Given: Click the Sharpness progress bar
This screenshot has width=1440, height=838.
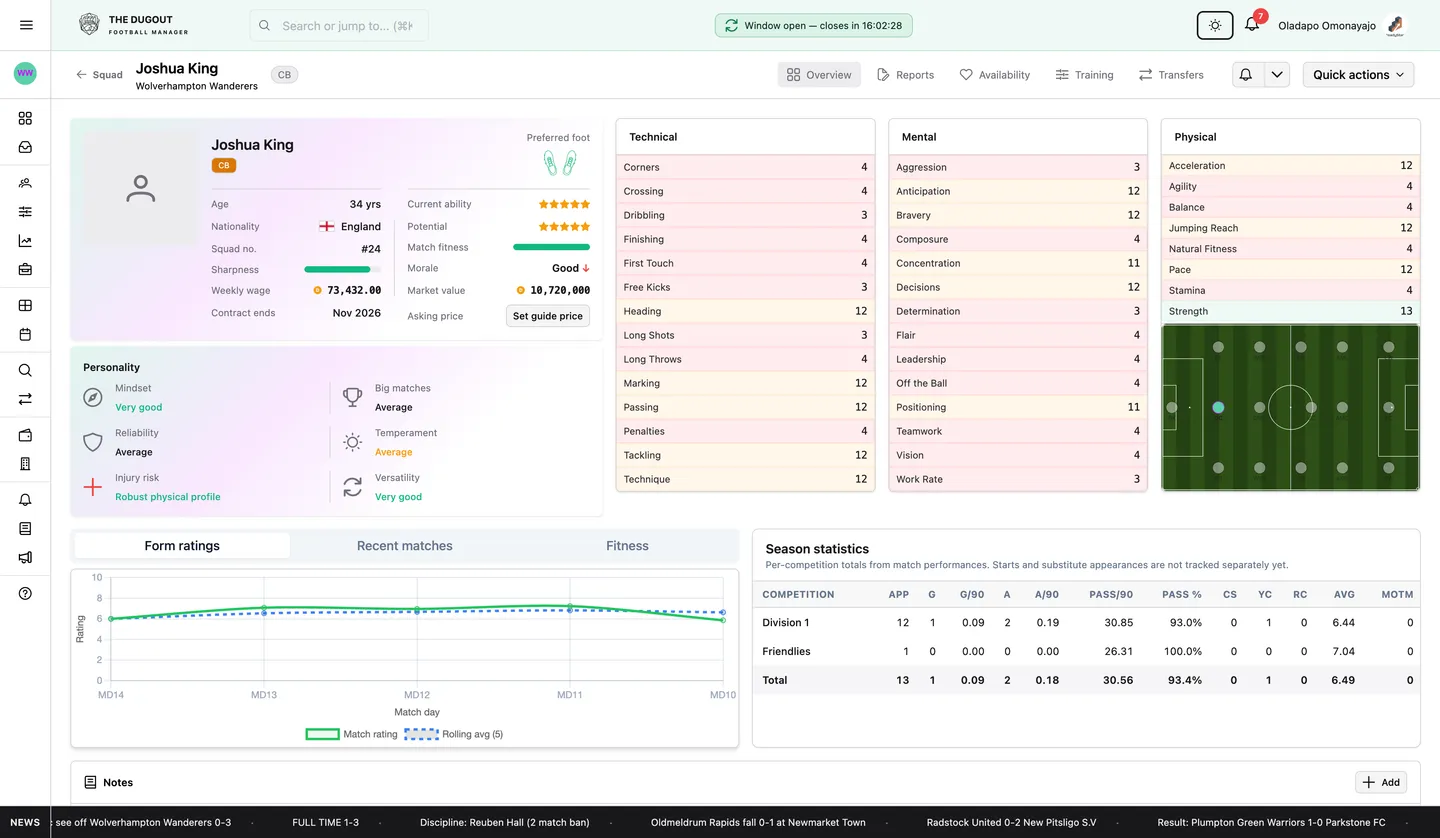Looking at the screenshot, I should point(342,269).
